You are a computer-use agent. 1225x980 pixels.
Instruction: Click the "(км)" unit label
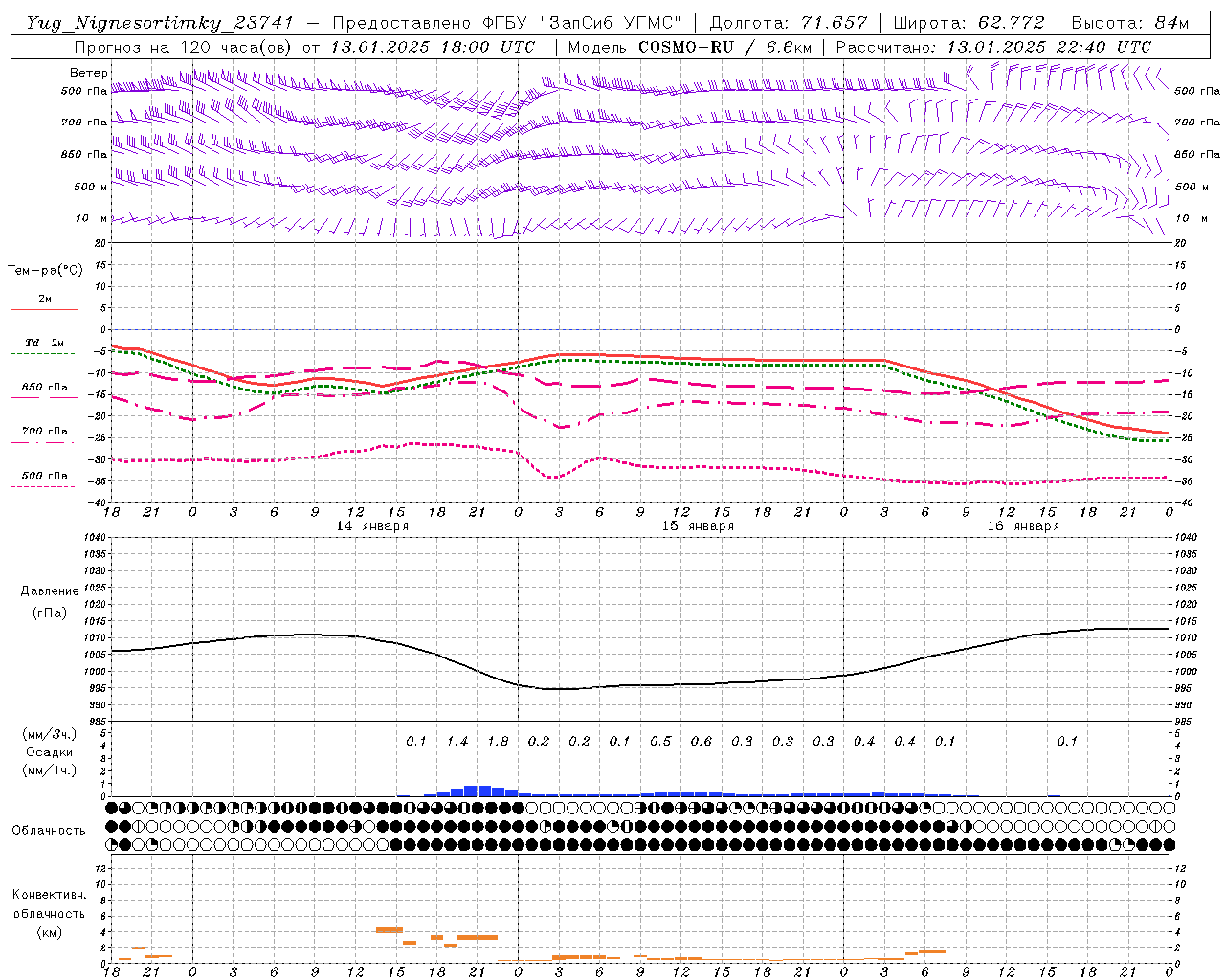[x=49, y=932]
